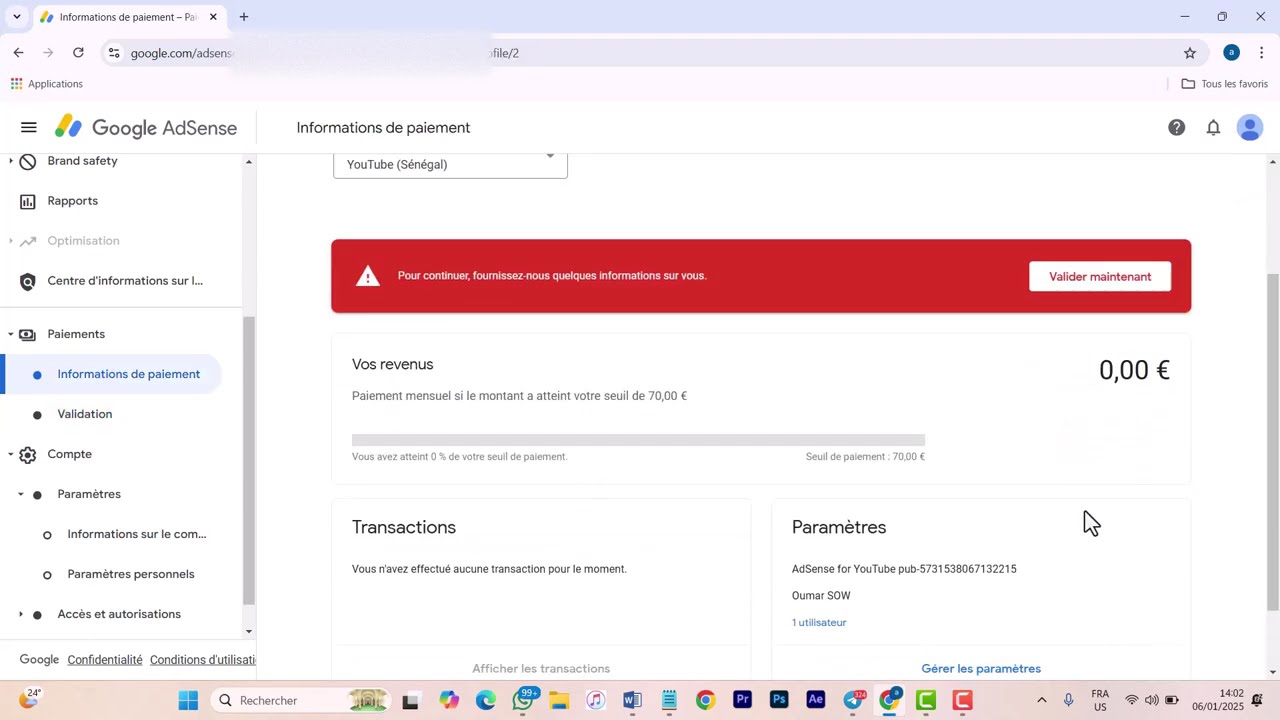Click the payment threshold progress bar
1280x720 pixels.
click(638, 440)
